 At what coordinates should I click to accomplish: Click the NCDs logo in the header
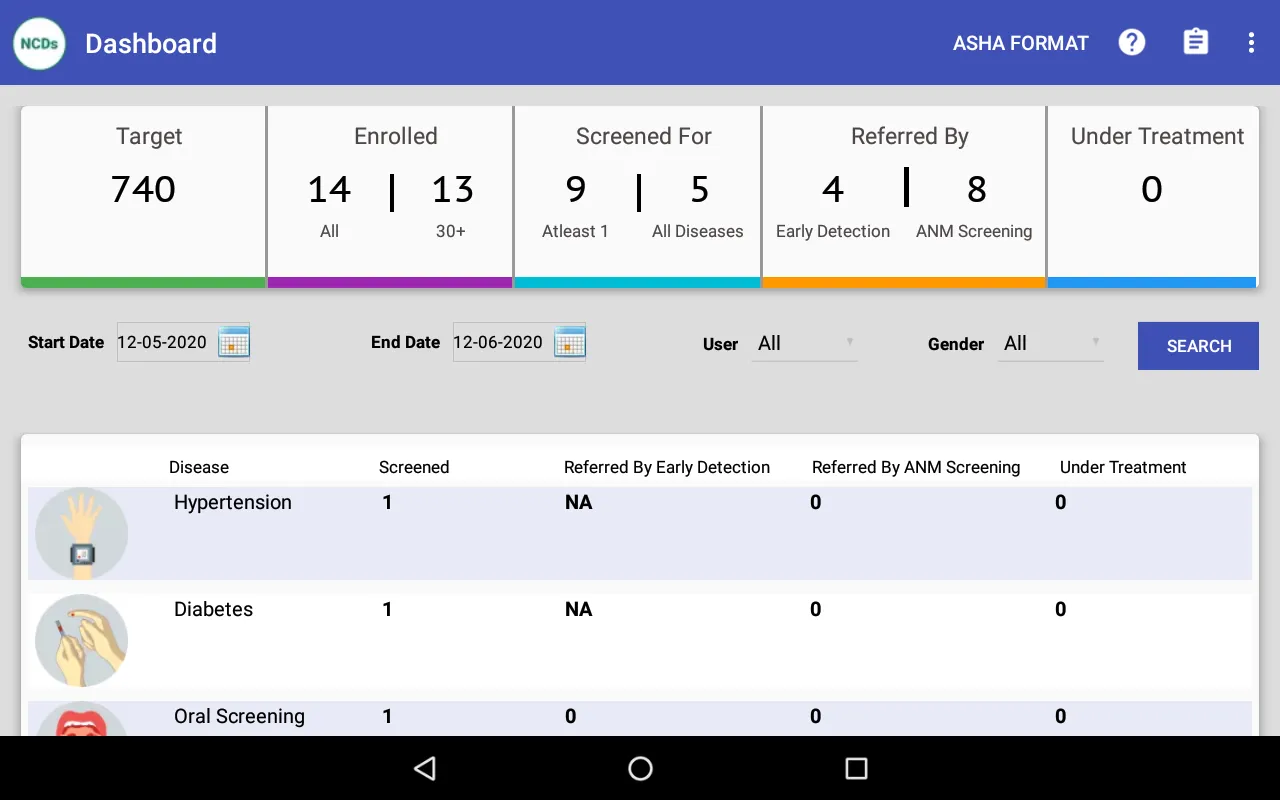point(38,43)
